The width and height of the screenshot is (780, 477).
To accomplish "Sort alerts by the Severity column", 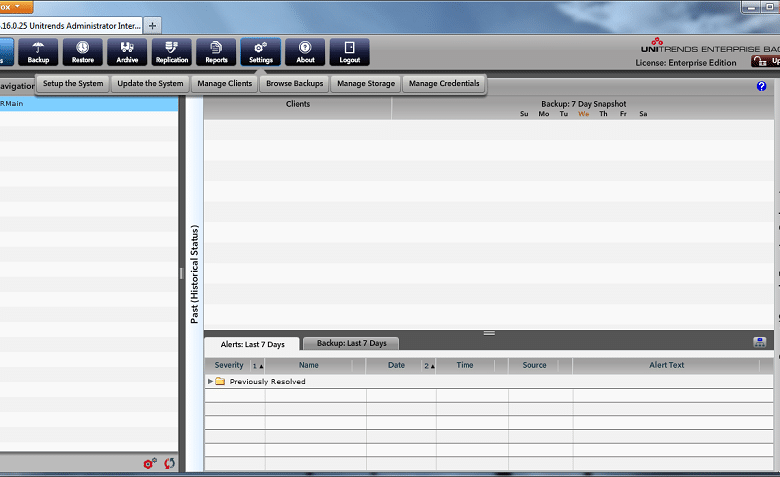I will click(229, 365).
